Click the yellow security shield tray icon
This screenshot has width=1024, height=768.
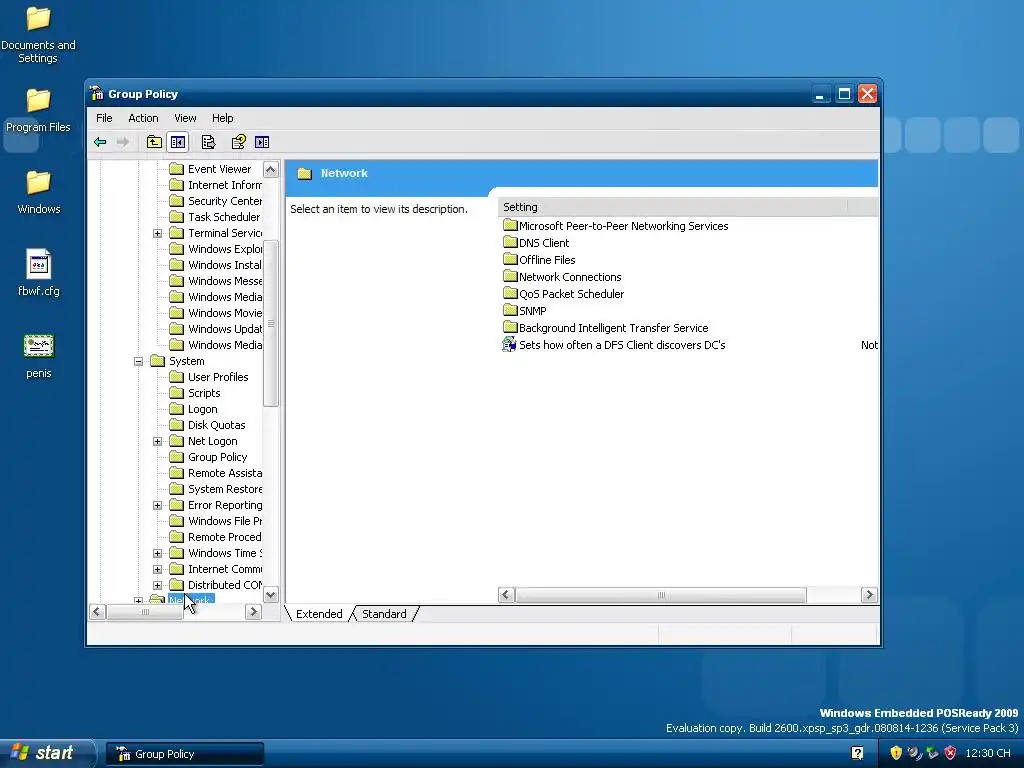896,753
